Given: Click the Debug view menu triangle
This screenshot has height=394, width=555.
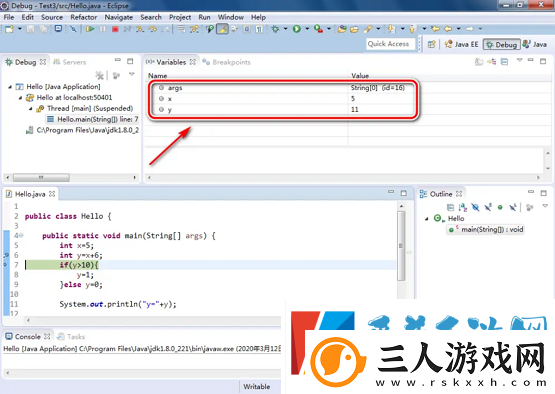Looking at the screenshot, I should 132,74.
